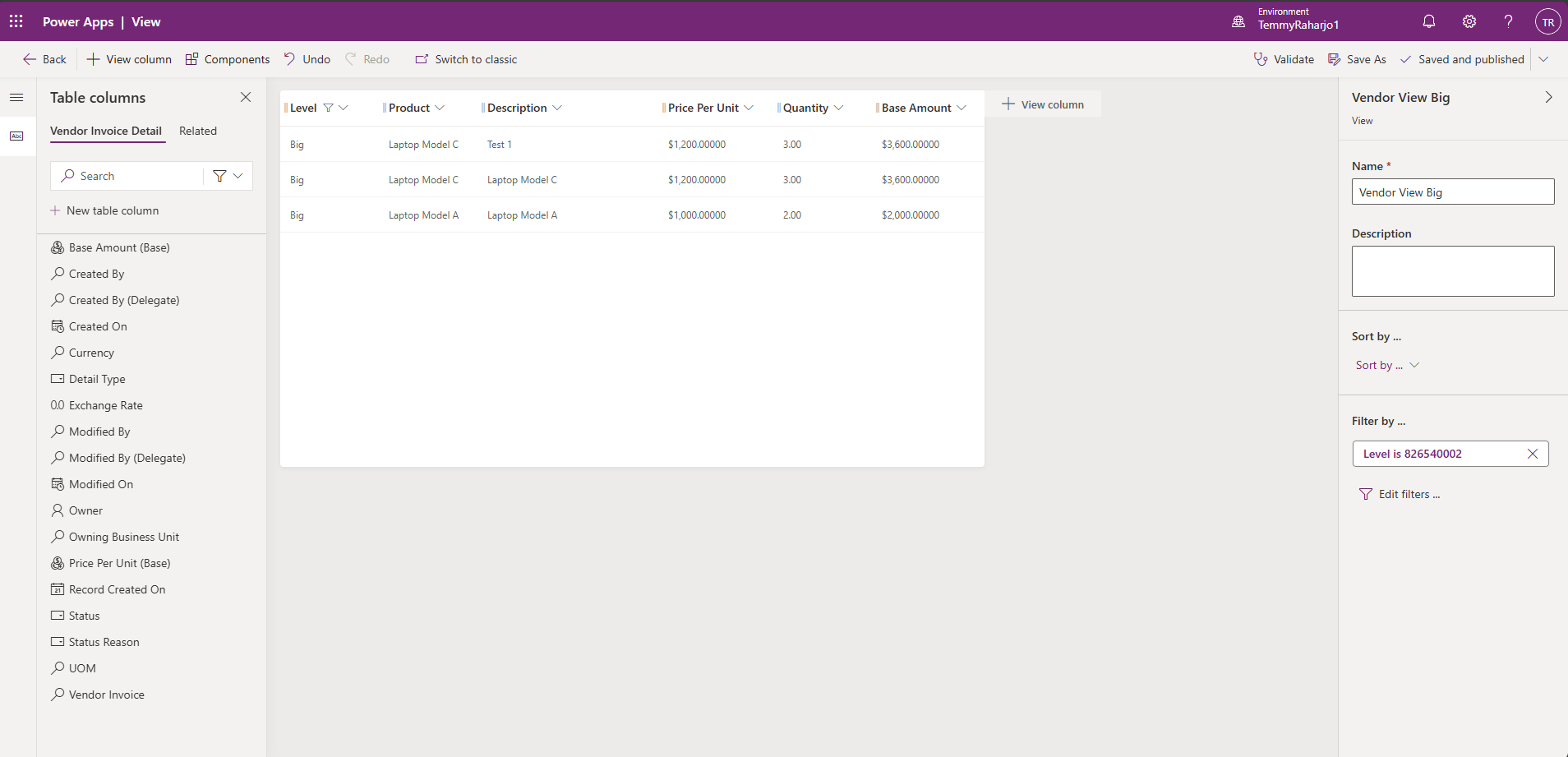The width and height of the screenshot is (1568, 757).
Task: Select the Level is 826540002 filter
Action: [1412, 454]
